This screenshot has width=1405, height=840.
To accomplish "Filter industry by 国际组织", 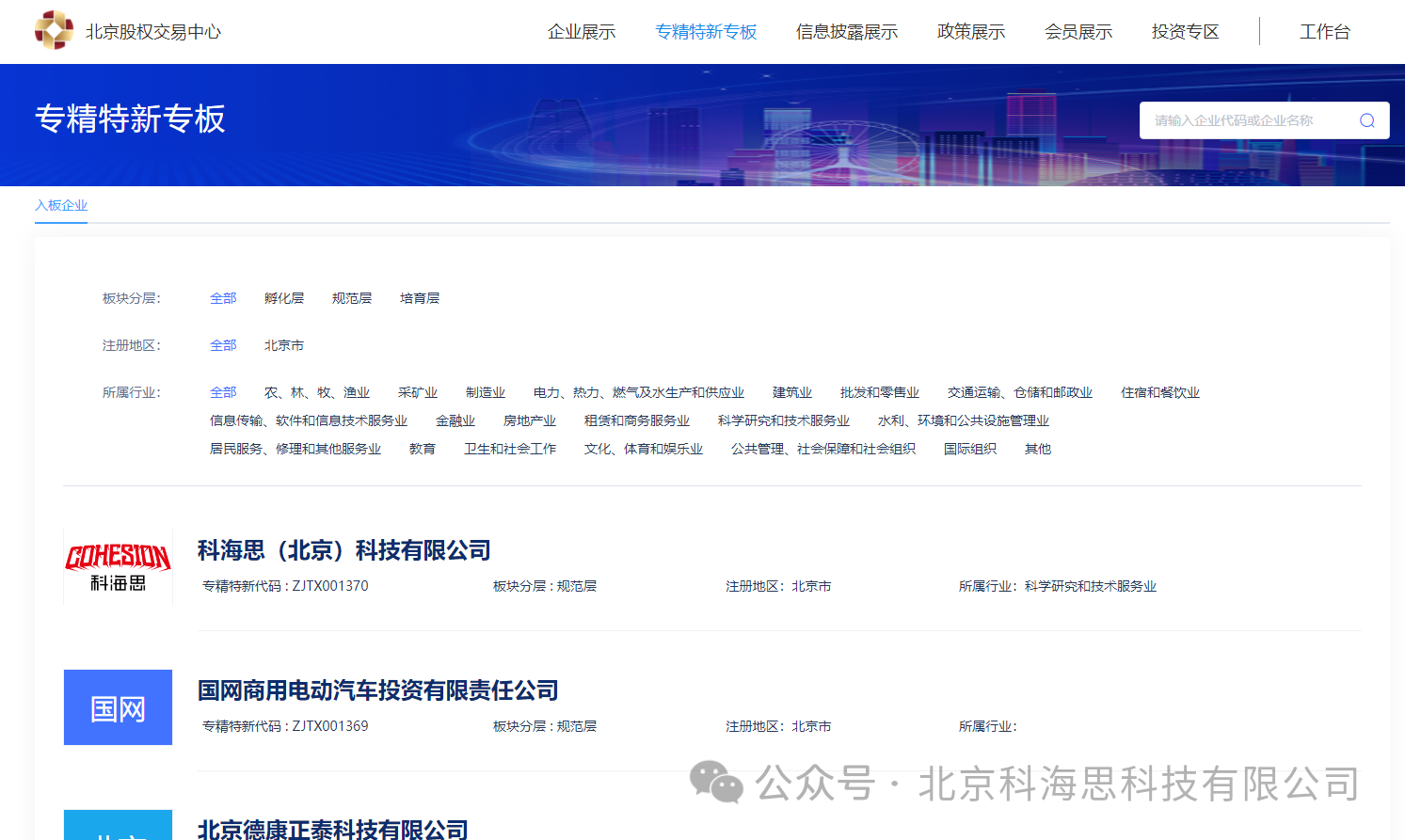I will (x=970, y=449).
